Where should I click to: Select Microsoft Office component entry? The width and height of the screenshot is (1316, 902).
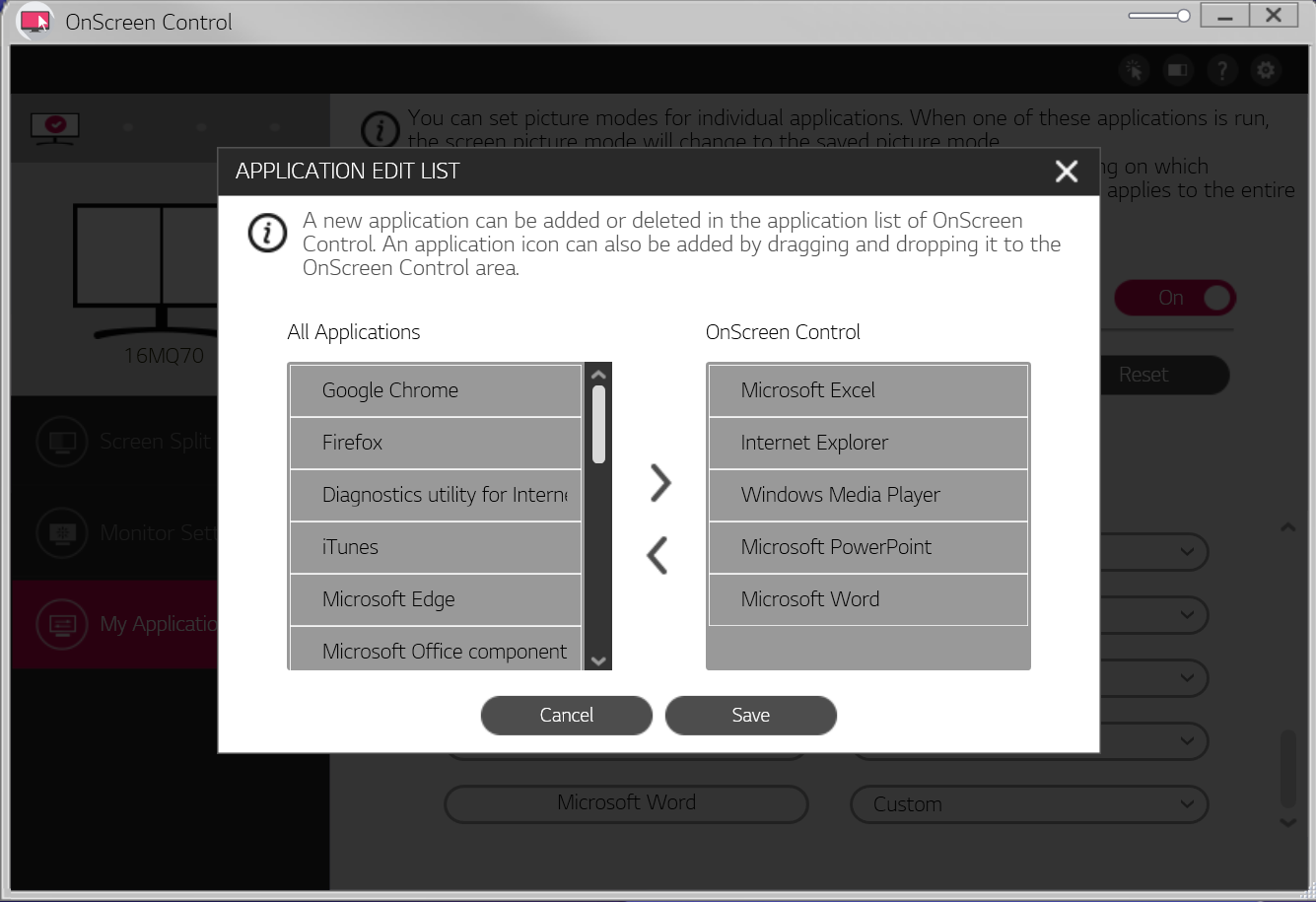(x=436, y=649)
